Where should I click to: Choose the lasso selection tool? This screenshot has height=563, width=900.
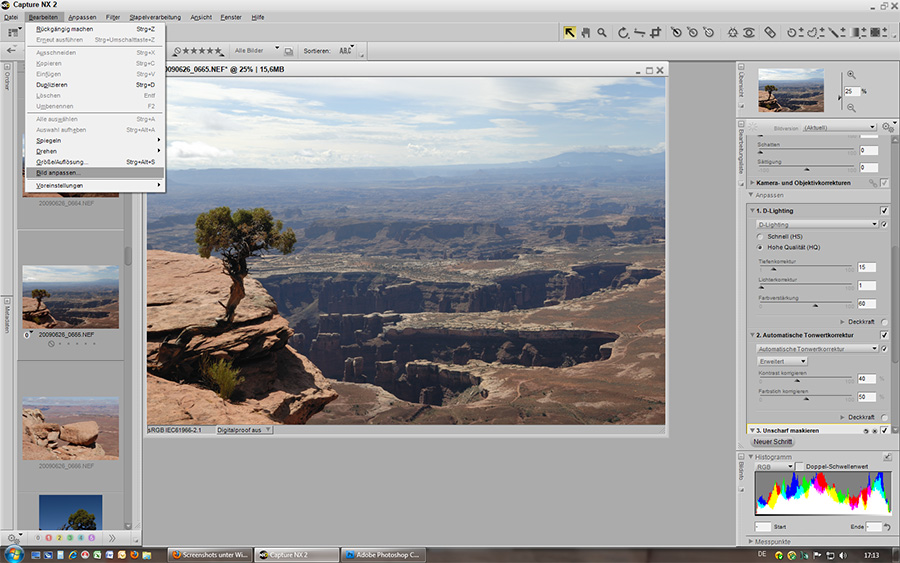(815, 33)
